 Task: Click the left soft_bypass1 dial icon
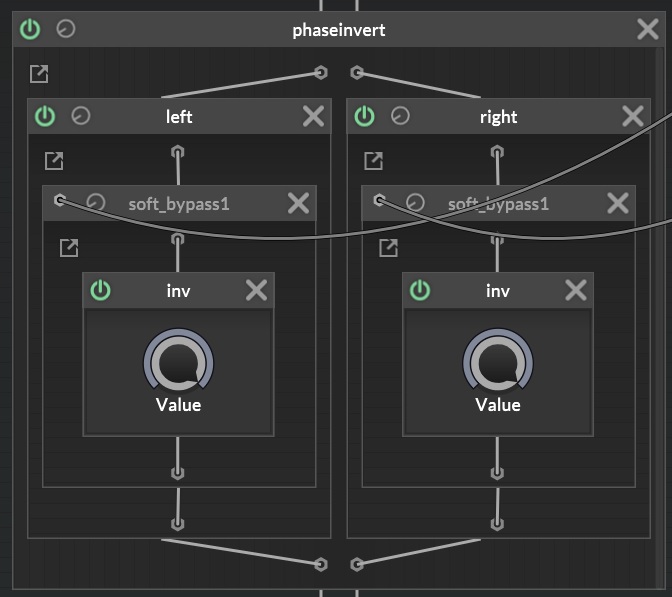(96, 203)
